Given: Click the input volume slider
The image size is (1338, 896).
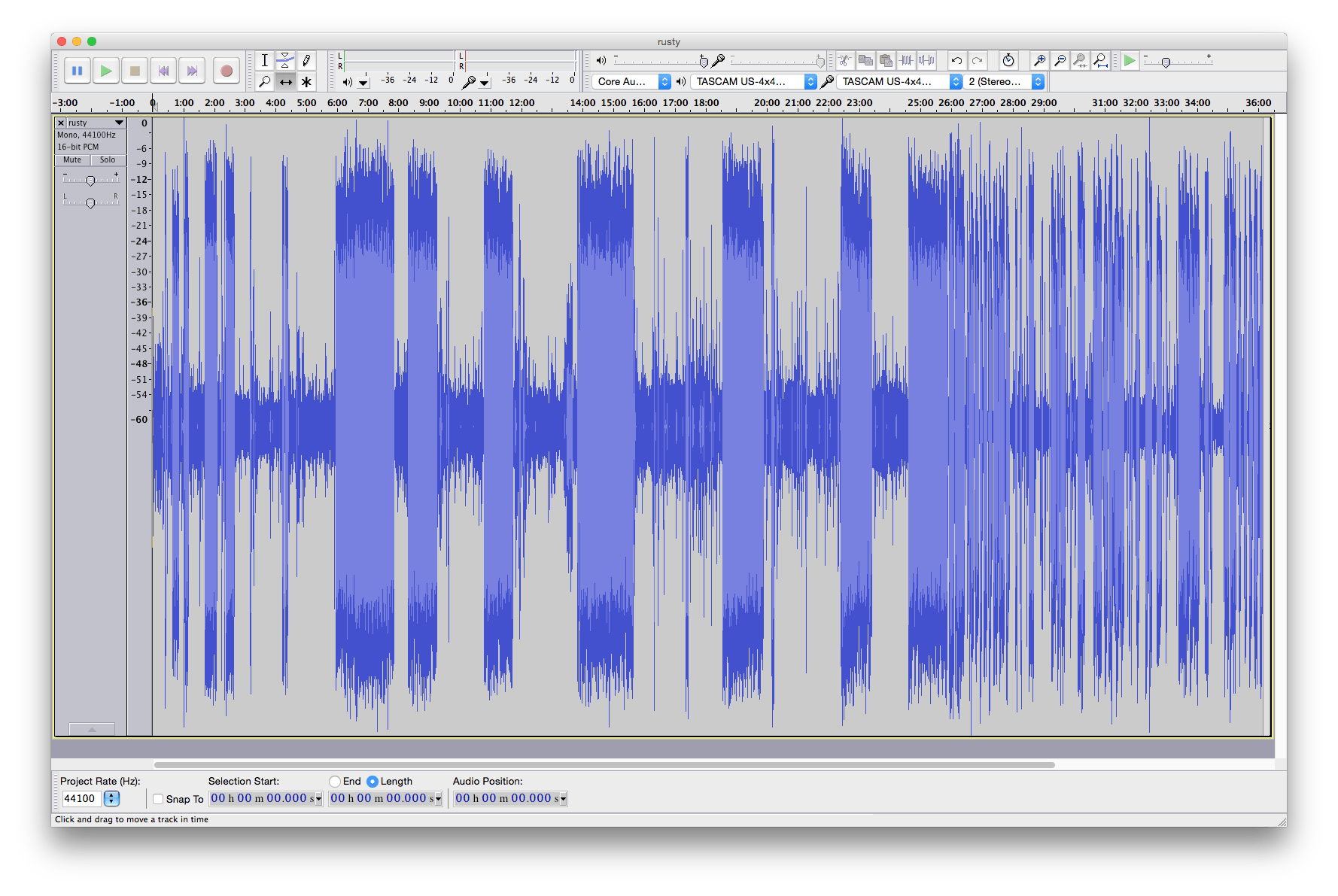Looking at the screenshot, I should tap(777, 61).
